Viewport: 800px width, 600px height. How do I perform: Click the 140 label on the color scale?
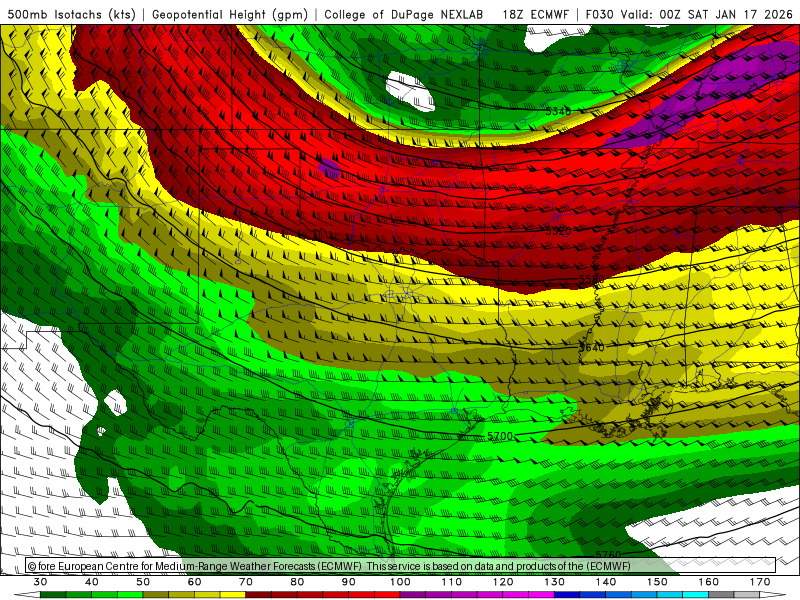tap(606, 582)
